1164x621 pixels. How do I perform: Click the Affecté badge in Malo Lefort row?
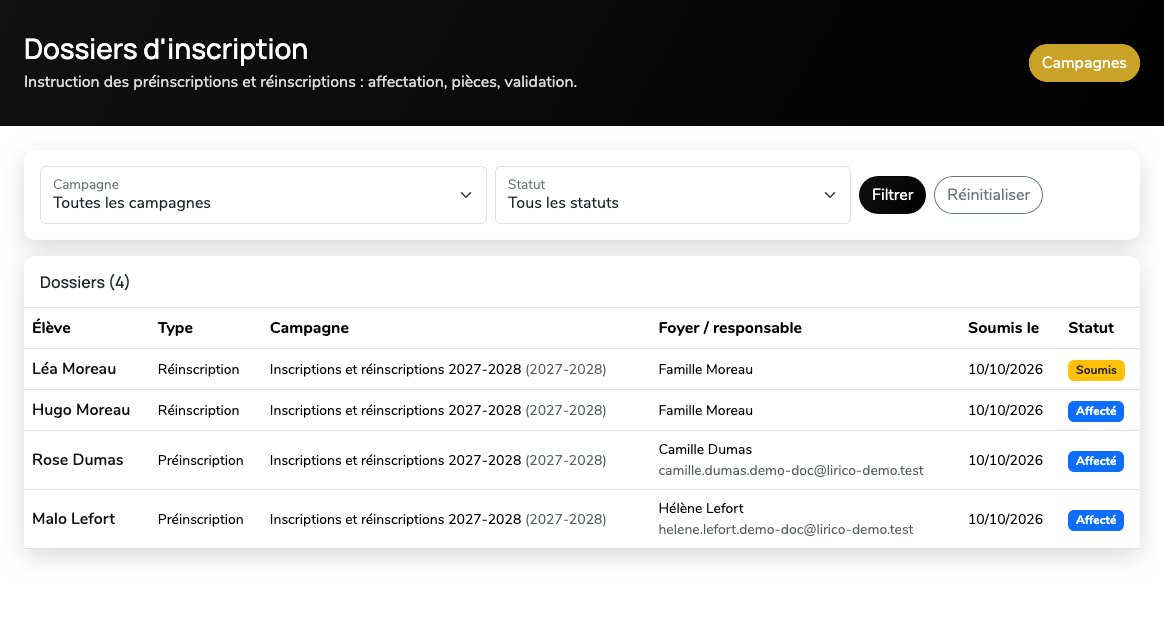click(1096, 520)
